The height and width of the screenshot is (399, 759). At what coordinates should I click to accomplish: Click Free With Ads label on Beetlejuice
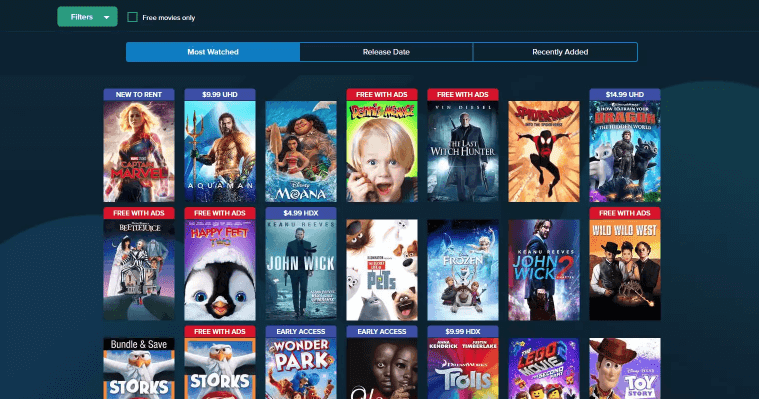pos(139,213)
